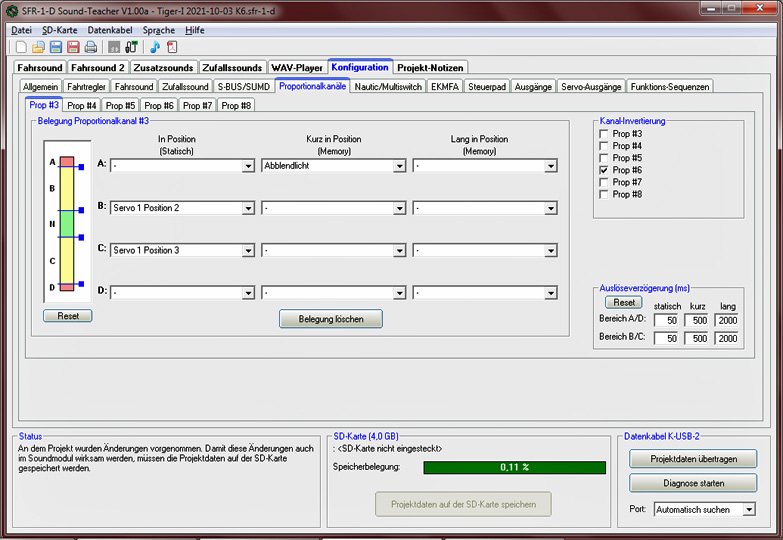The image size is (783, 540).
Task: Open row C 'Lang in Position' dropdown
Action: coord(550,251)
